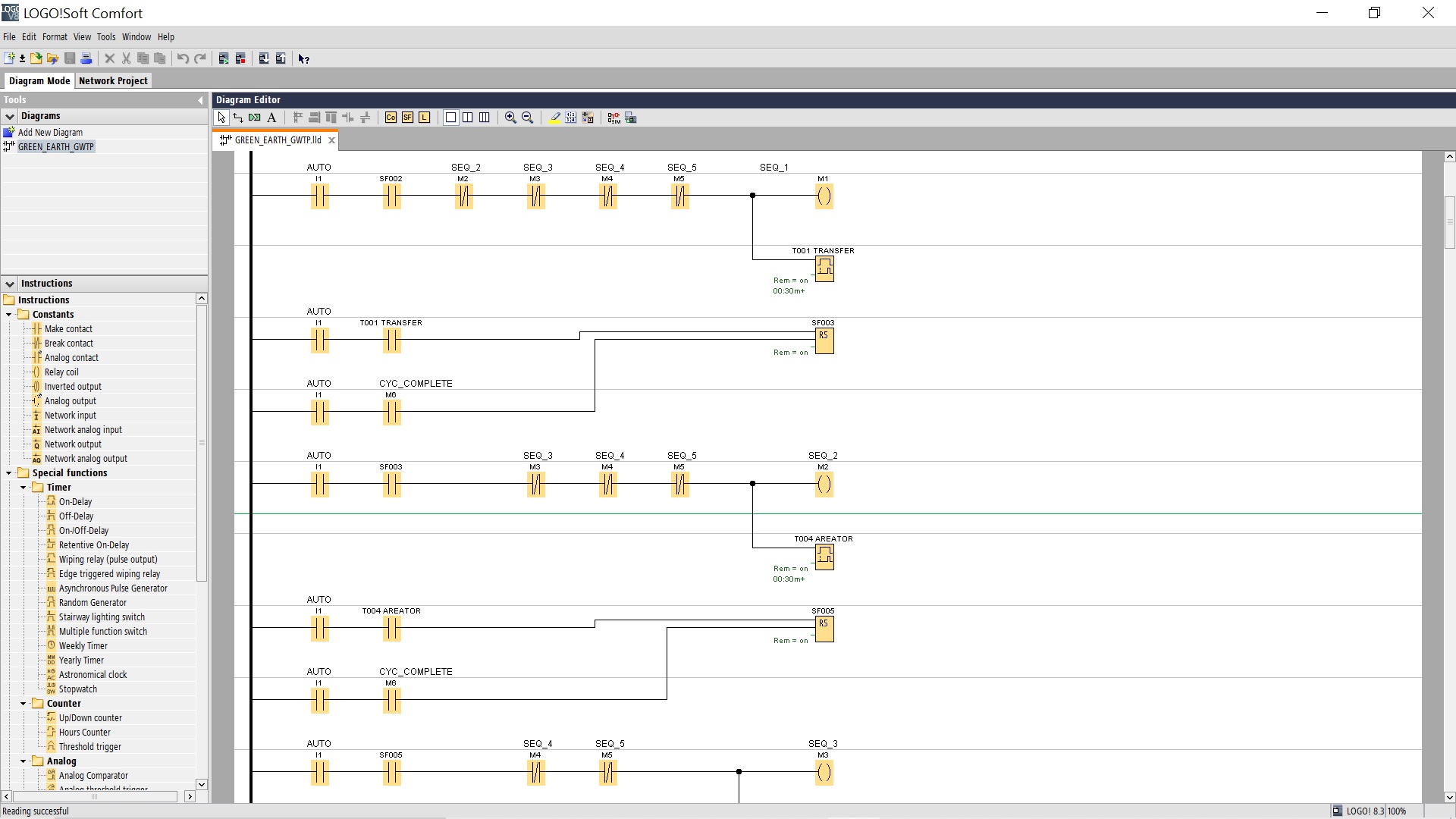The image size is (1456, 819).
Task: Click the context-sensitive help arrow icon
Action: [303, 58]
